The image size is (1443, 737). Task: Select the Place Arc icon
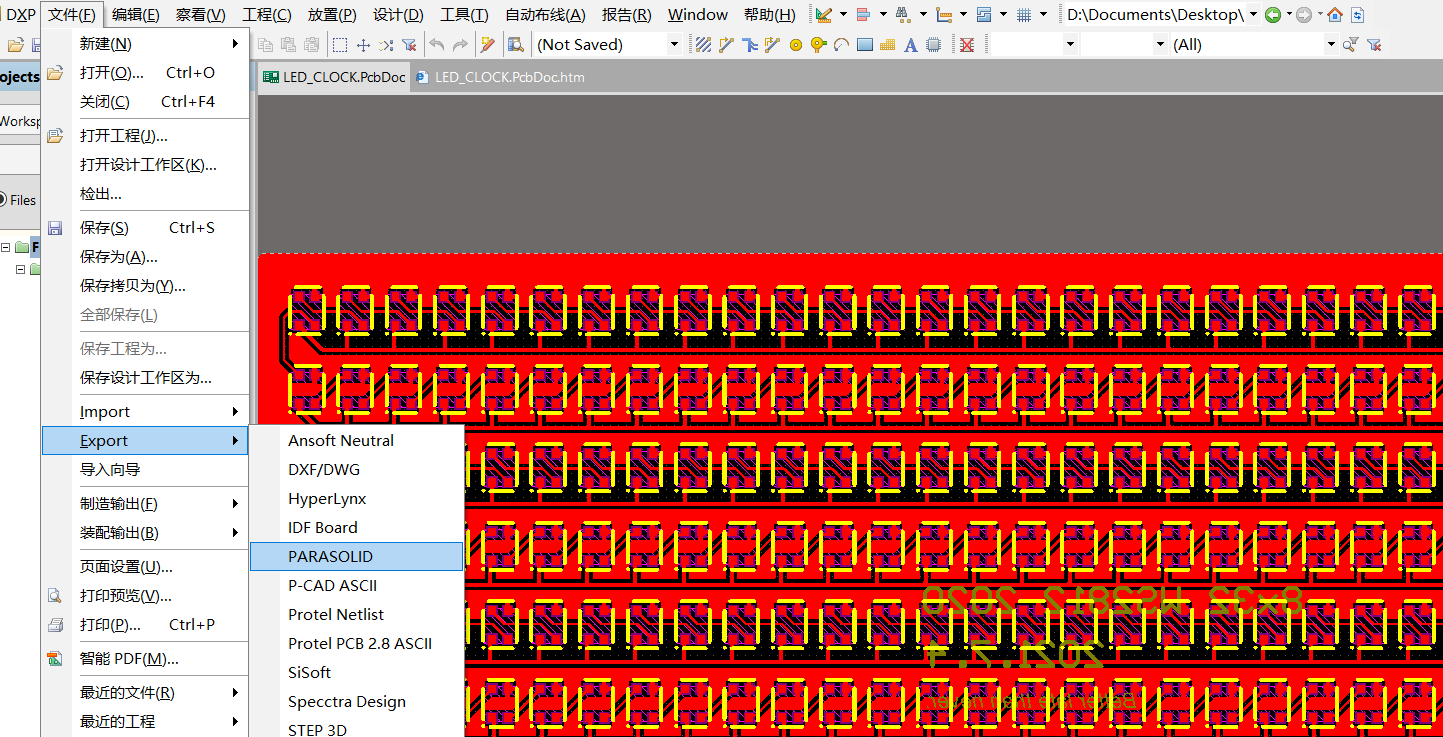[x=841, y=44]
